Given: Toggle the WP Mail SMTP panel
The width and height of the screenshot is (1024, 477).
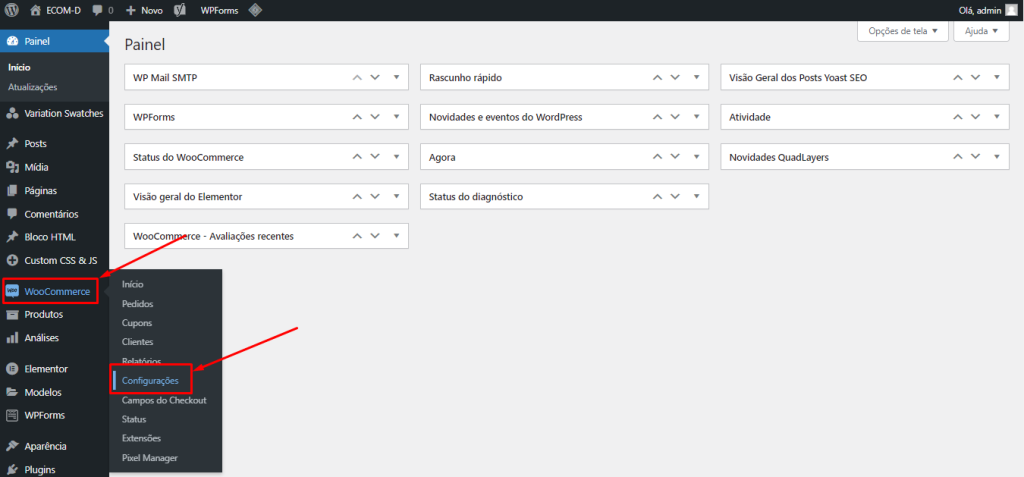Looking at the screenshot, I should tap(396, 77).
